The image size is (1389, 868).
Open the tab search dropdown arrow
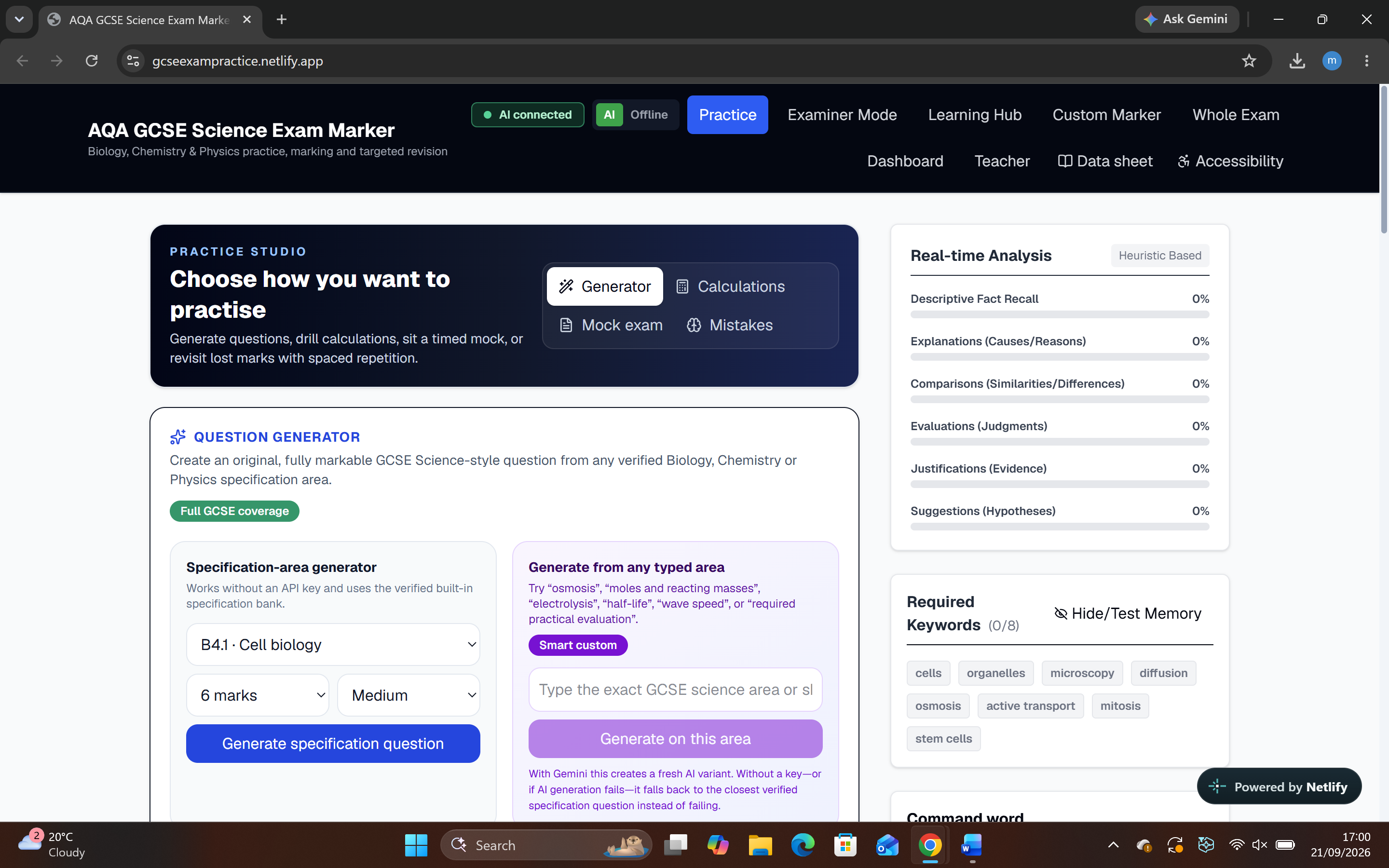coord(19,19)
